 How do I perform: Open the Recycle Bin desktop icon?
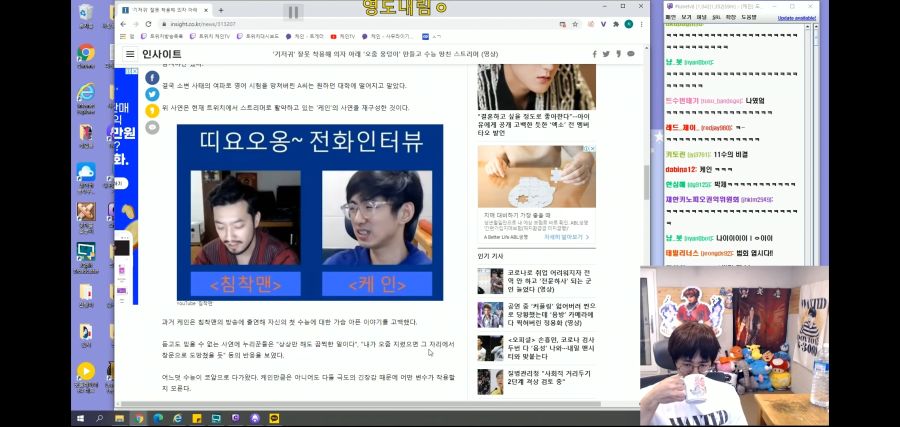(x=86, y=15)
